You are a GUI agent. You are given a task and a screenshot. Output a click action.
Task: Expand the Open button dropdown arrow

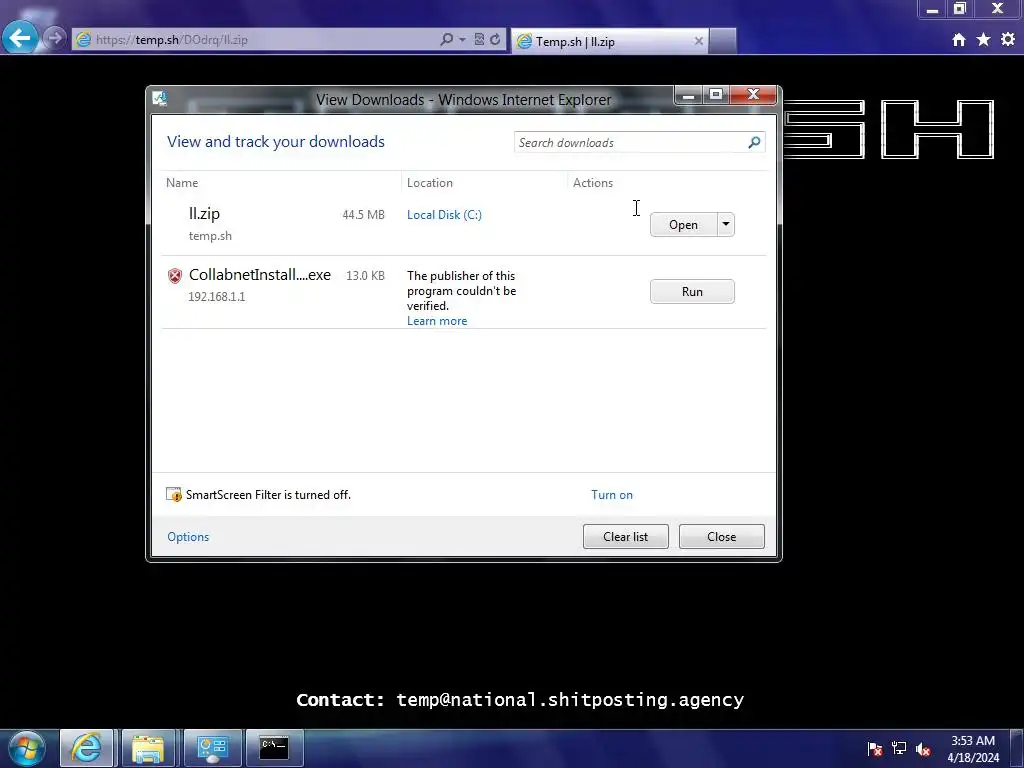(726, 225)
